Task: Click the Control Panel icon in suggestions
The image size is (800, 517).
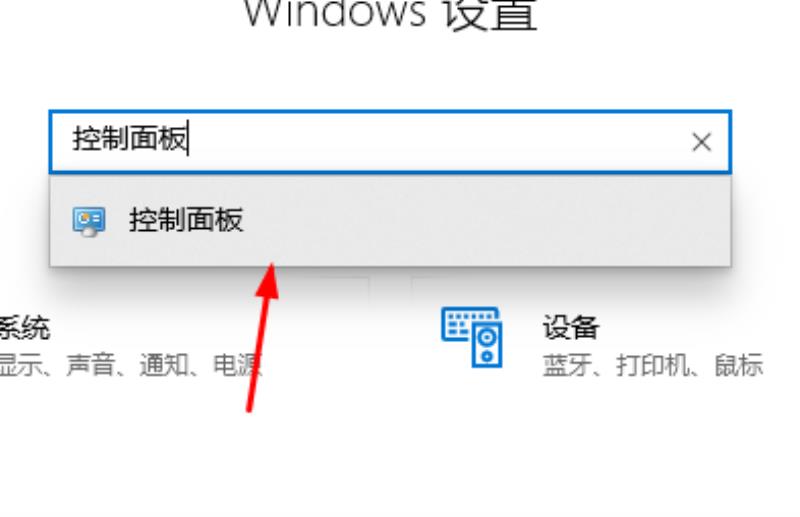Action: click(x=89, y=221)
